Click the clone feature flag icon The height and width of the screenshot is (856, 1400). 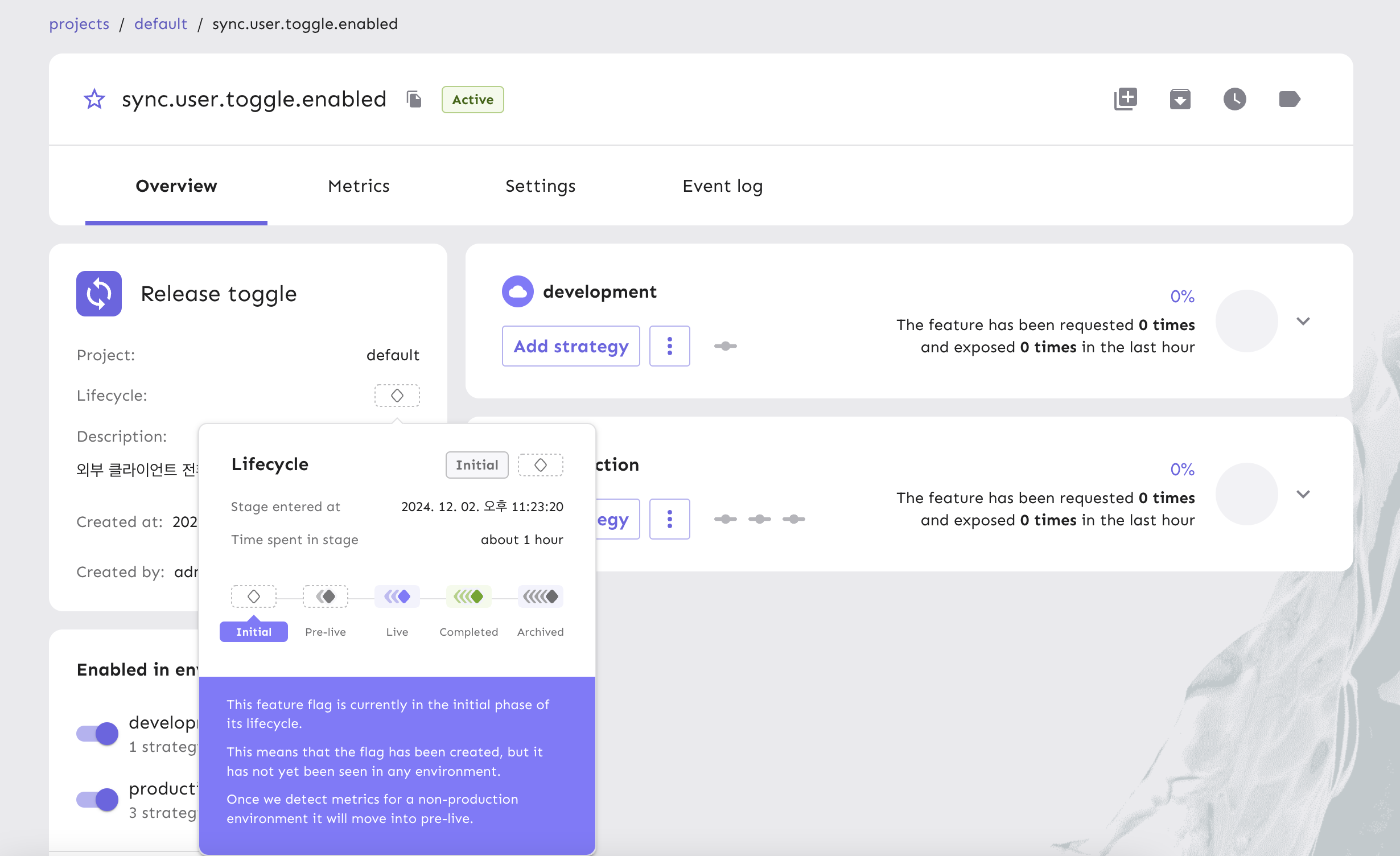1125,99
